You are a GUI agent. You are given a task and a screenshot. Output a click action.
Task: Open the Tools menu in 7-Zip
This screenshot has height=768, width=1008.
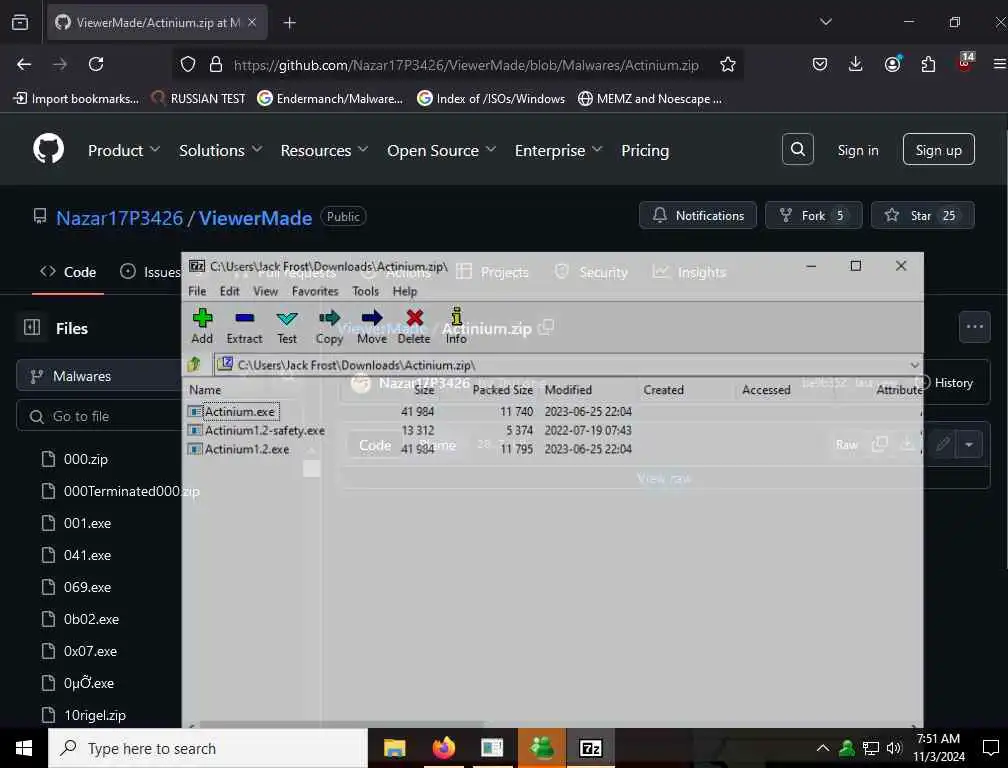(365, 291)
